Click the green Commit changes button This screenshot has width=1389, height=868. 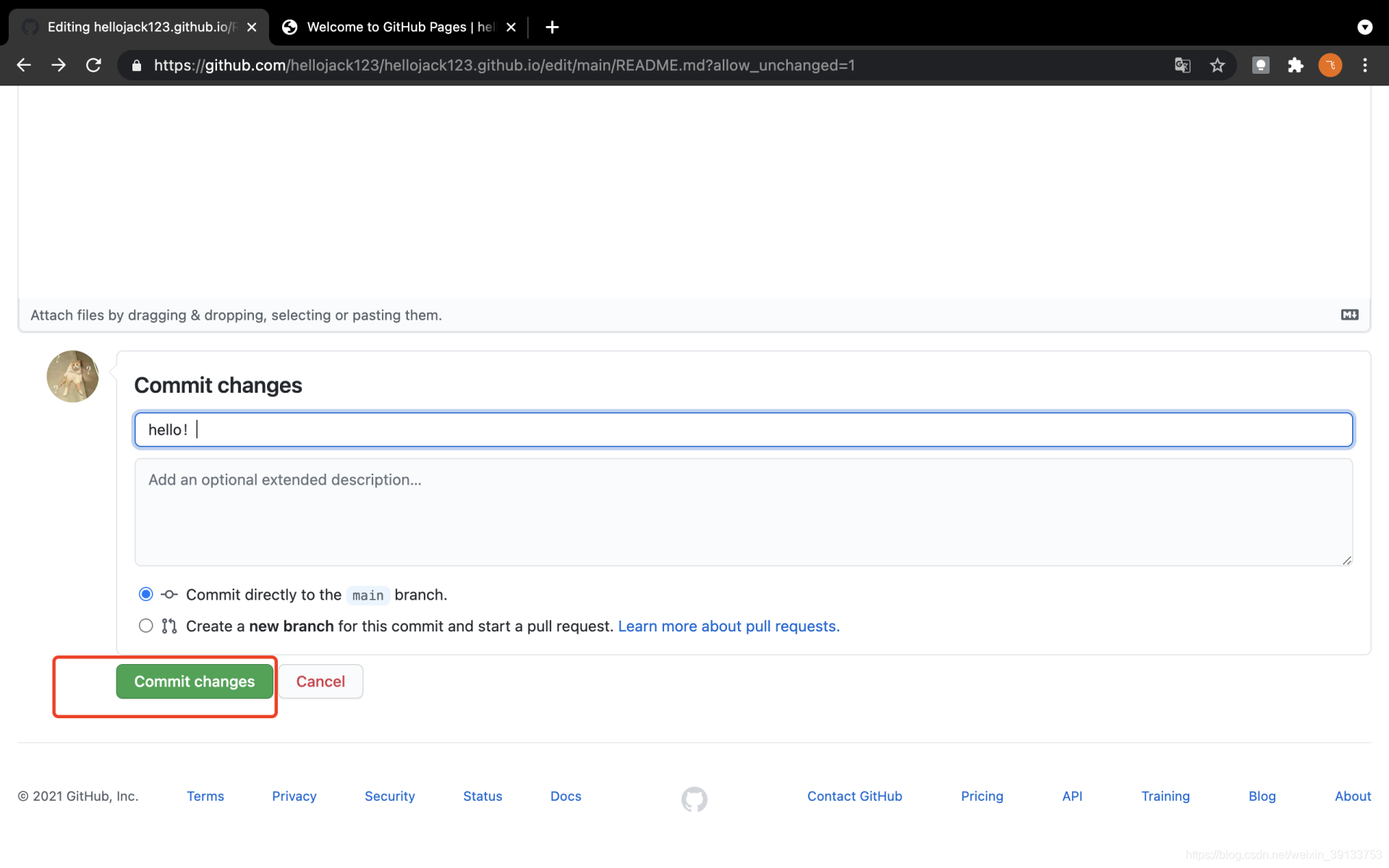pyautogui.click(x=195, y=681)
